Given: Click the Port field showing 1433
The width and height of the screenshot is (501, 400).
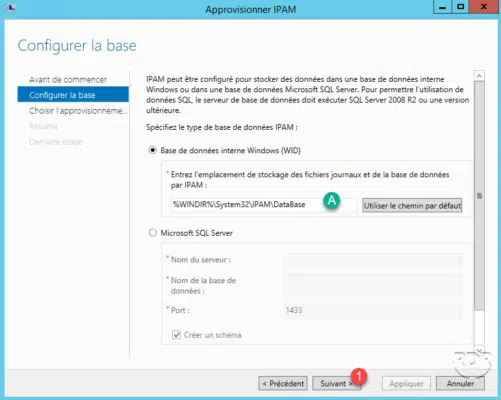Looking at the screenshot, I should pyautogui.click(x=373, y=311).
